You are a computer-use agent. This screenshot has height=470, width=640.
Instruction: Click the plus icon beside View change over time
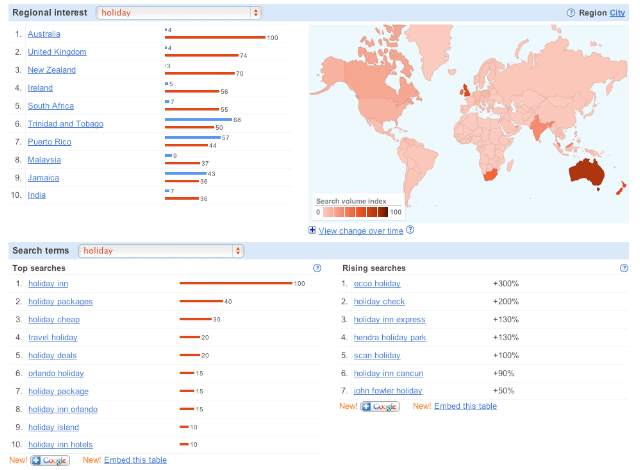coord(312,230)
